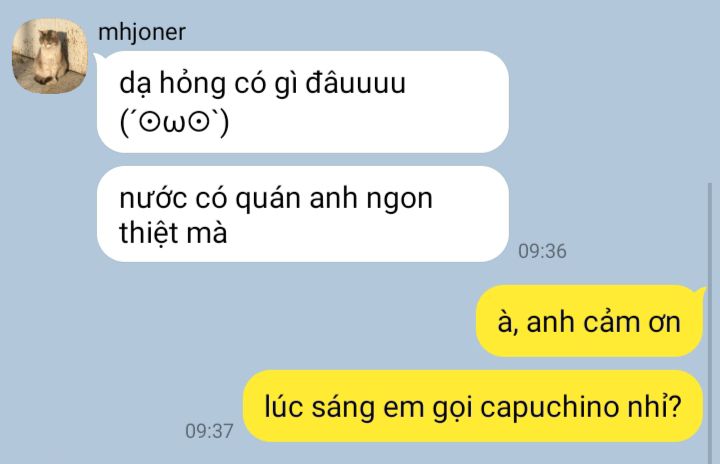This screenshot has width=720, height=464.
Task: Click the 09:36 timestamp
Action: click(x=542, y=251)
